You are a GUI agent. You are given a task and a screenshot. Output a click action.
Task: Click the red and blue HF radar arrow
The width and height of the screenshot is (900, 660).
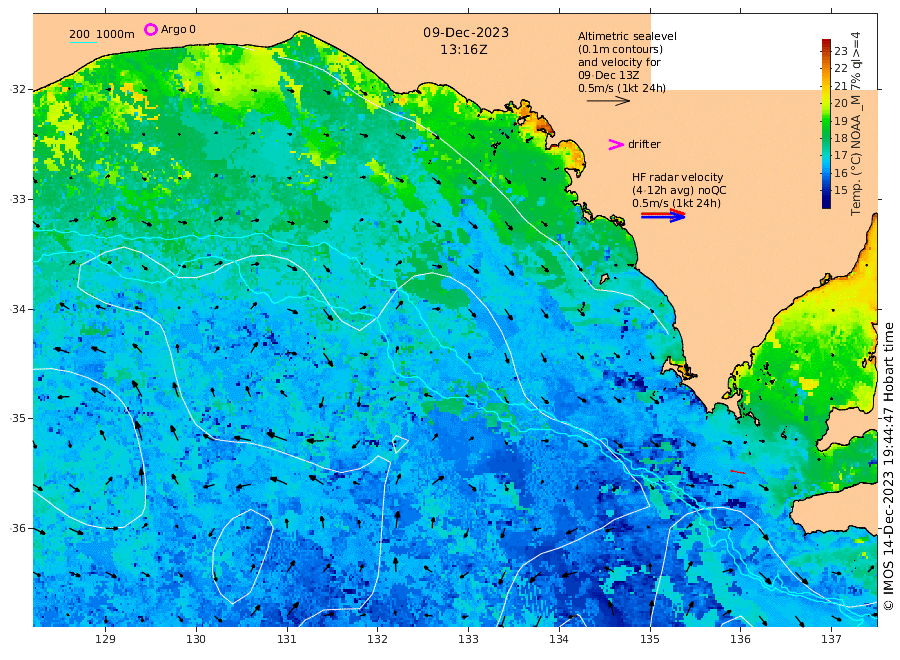(663, 216)
